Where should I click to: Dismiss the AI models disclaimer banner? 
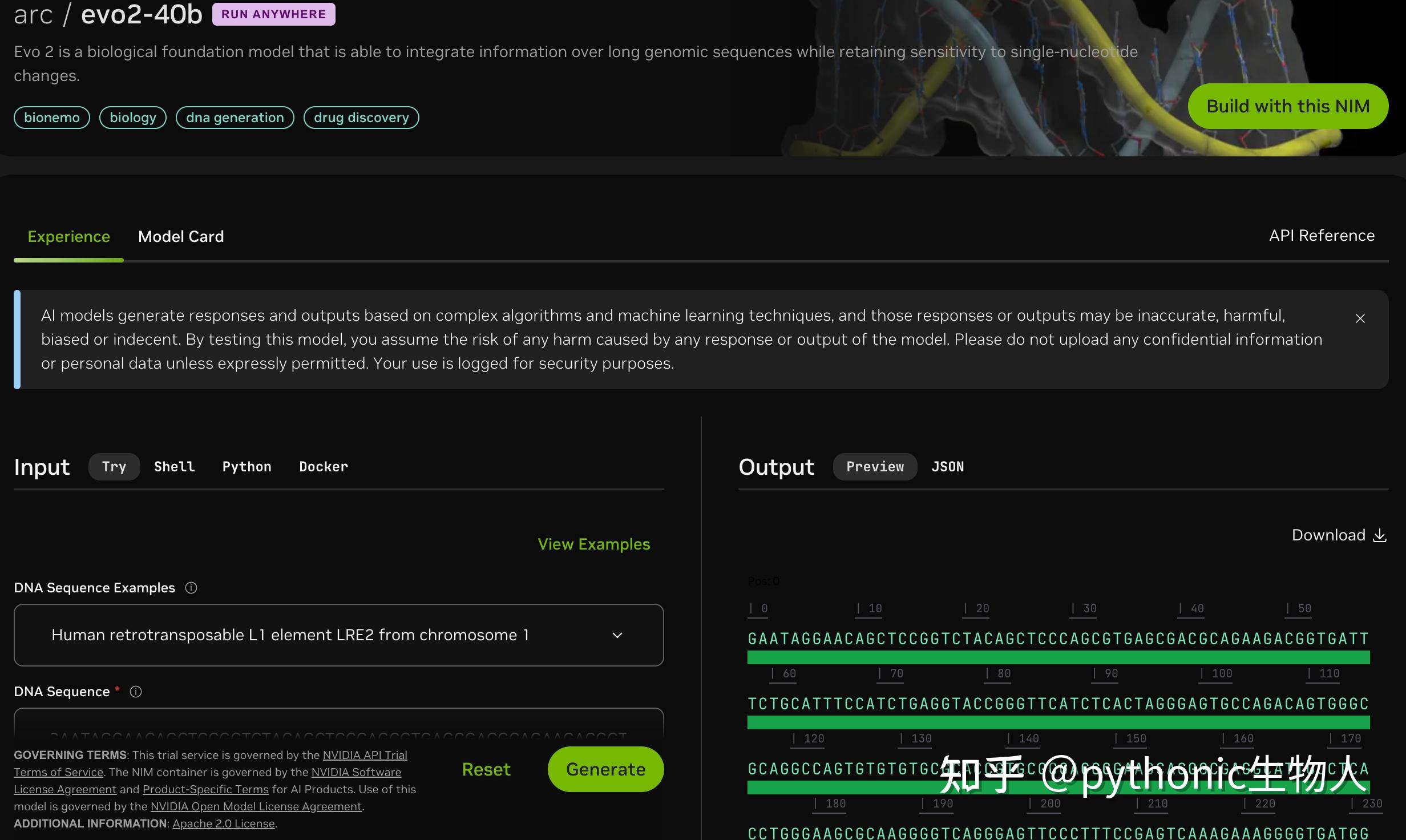[1360, 318]
